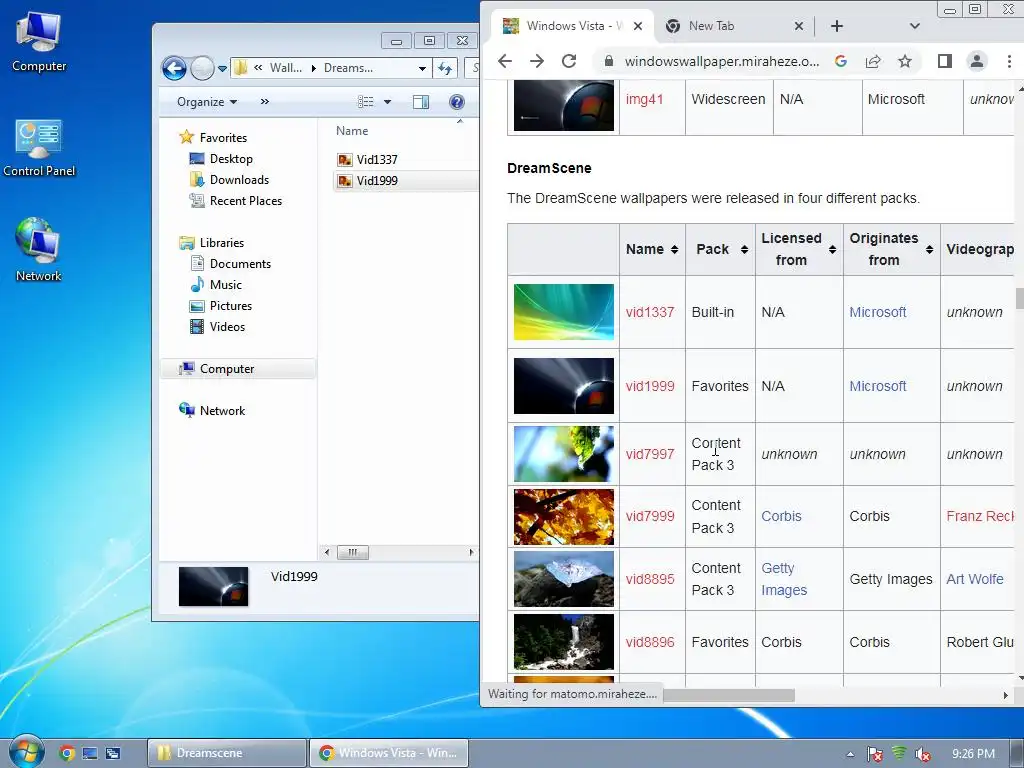
Task: Open Explorer help button
Action: tap(457, 102)
